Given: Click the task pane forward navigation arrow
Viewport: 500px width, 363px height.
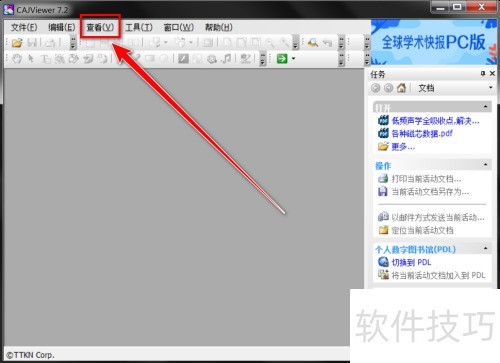Looking at the screenshot, I should 388,88.
